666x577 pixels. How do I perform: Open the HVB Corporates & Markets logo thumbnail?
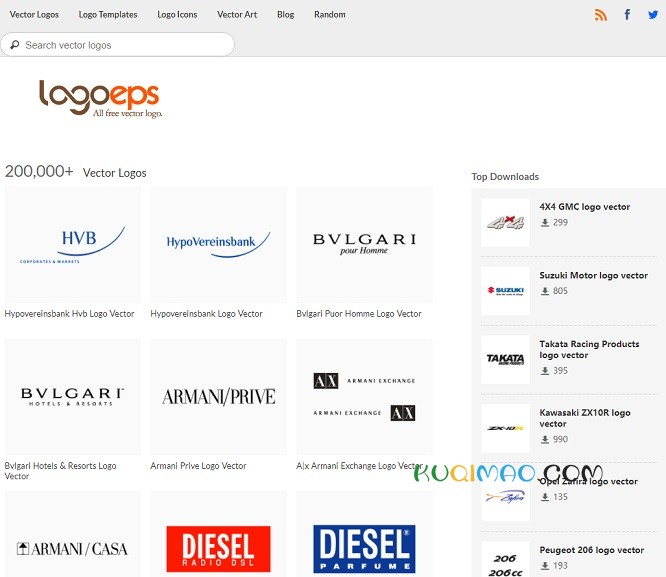click(73, 245)
